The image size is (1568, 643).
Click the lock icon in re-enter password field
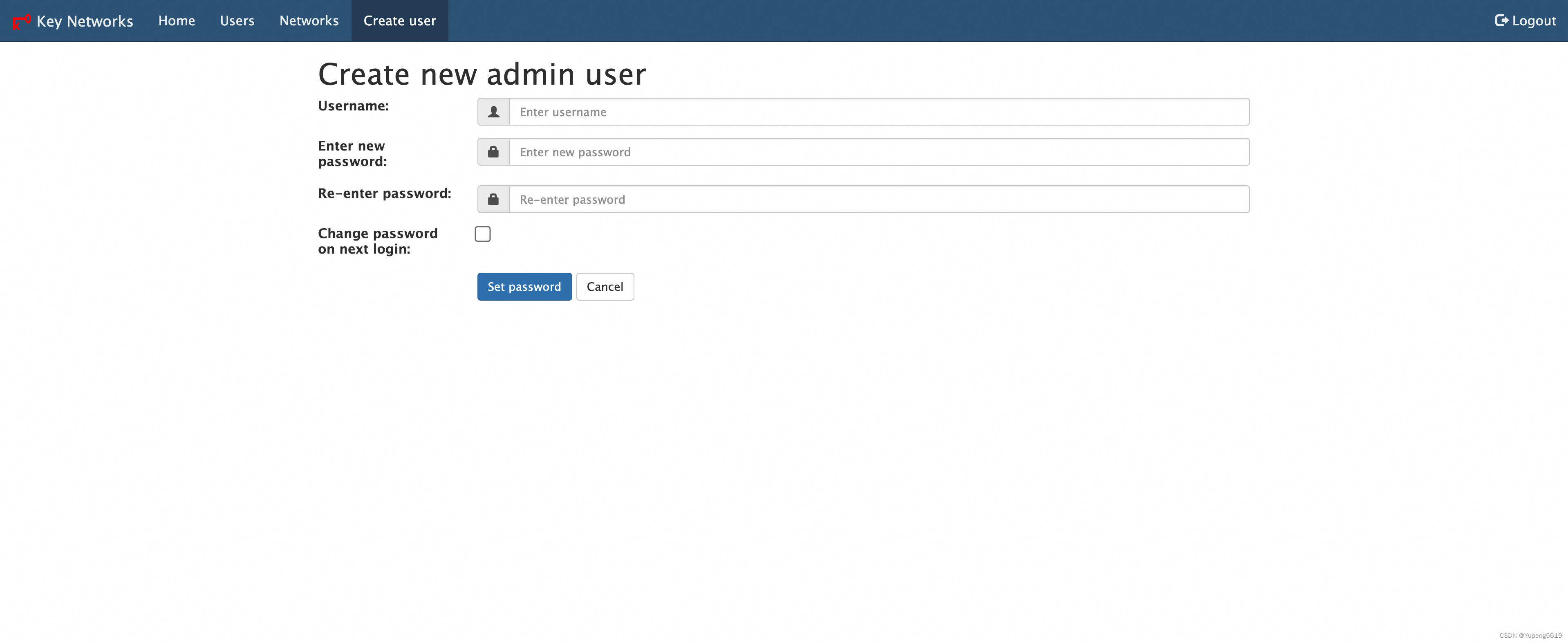(x=493, y=199)
